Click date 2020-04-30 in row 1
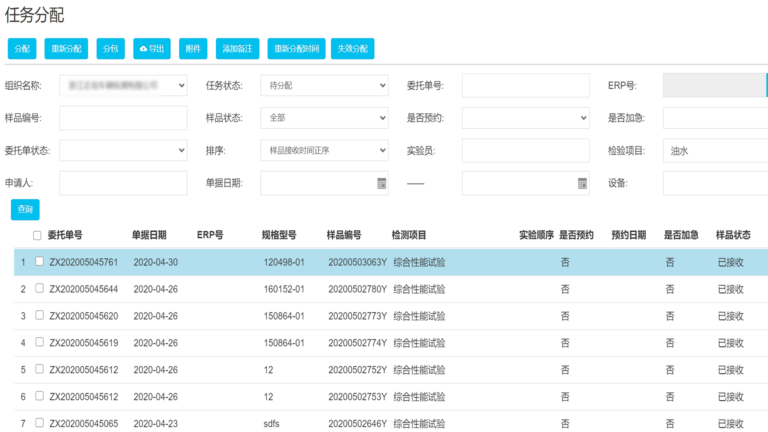The width and height of the screenshot is (768, 432). tap(156, 263)
